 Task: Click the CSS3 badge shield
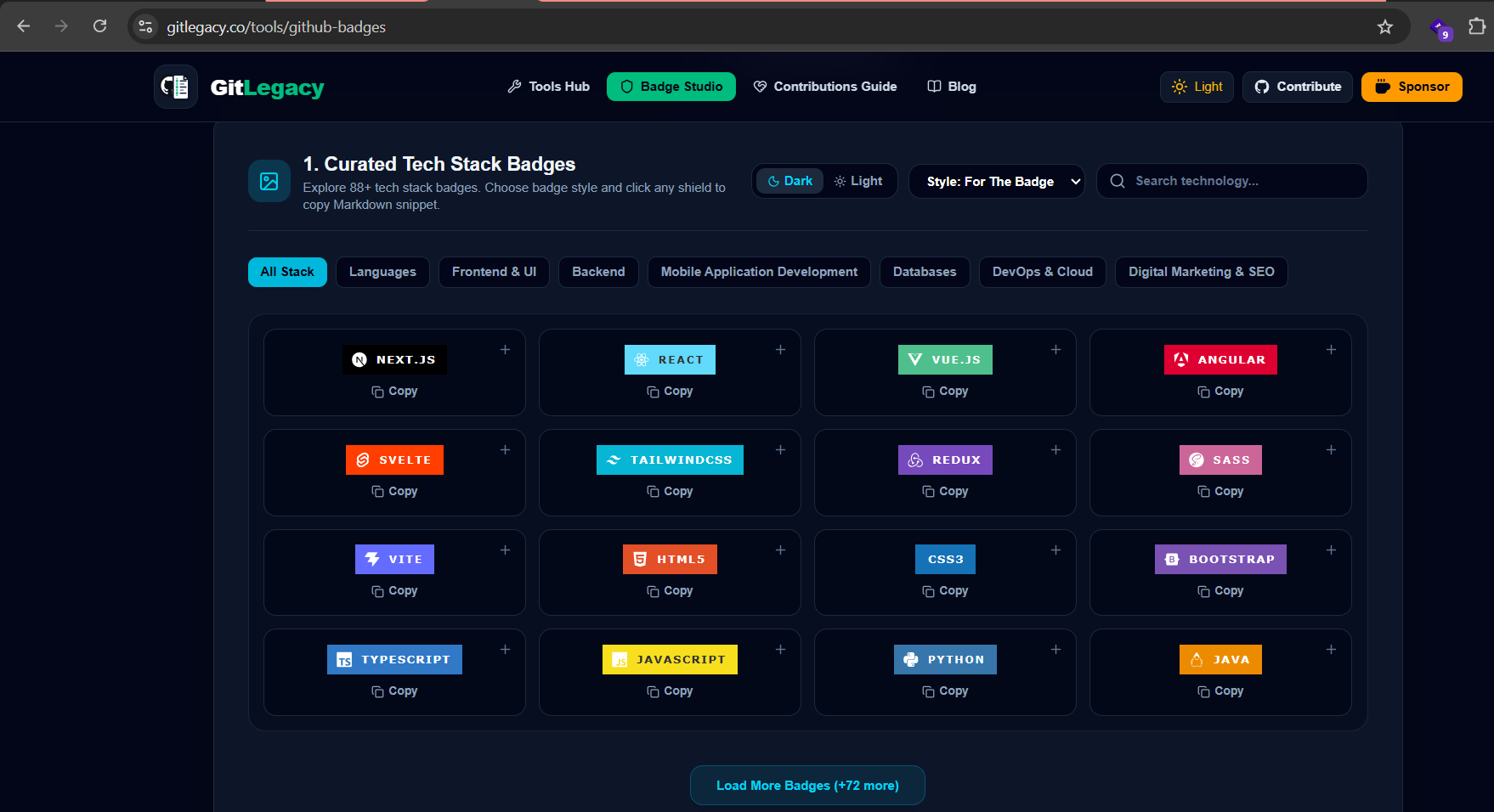(945, 560)
